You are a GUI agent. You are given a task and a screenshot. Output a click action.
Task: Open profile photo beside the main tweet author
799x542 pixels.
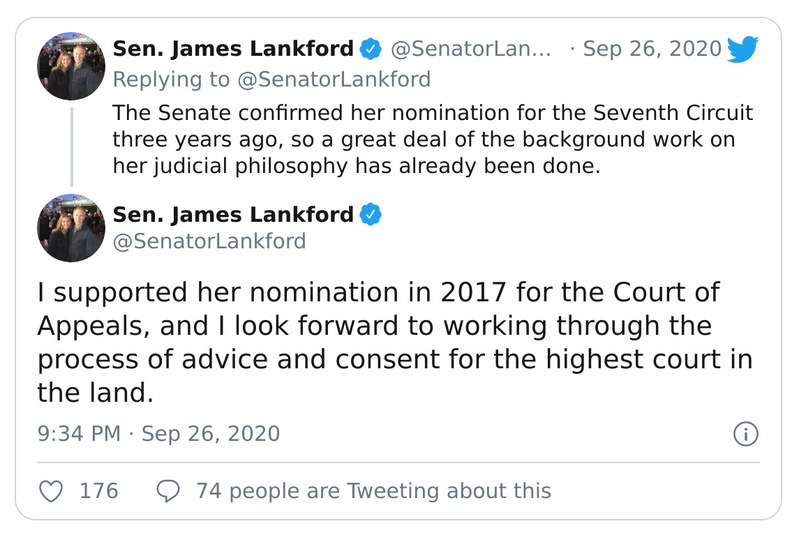(x=71, y=228)
